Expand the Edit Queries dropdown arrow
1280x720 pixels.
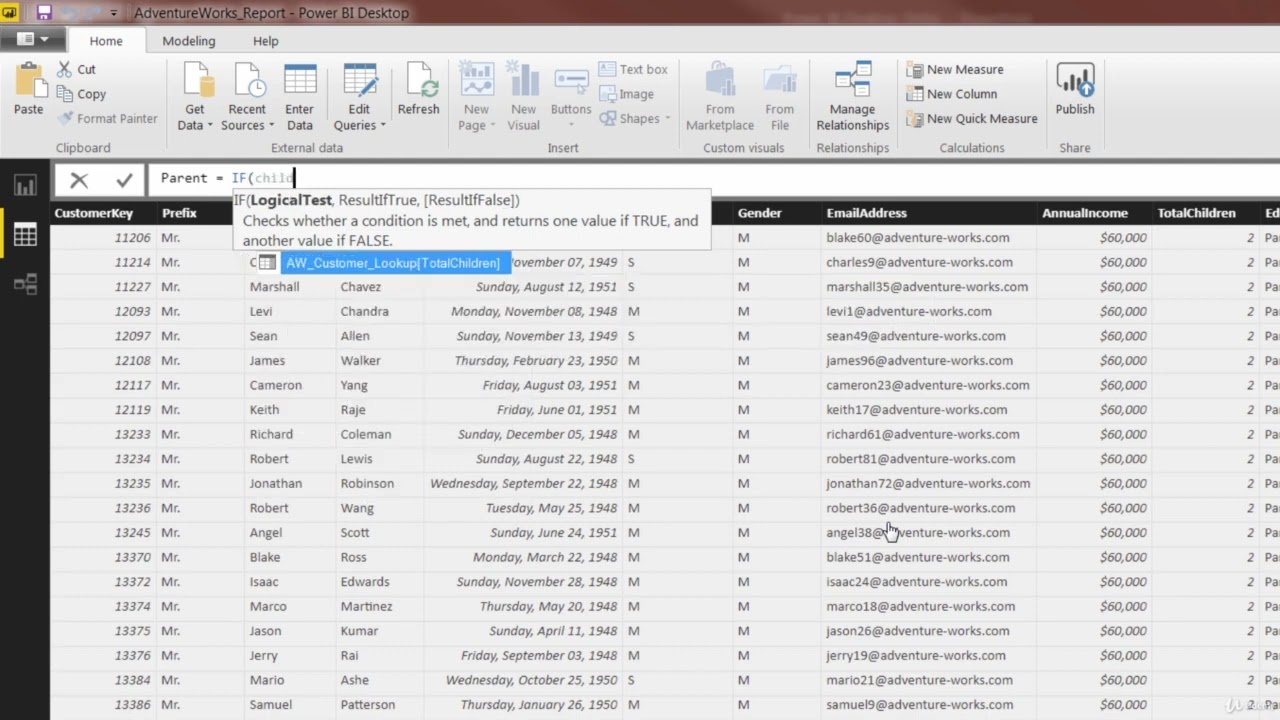coord(383,126)
